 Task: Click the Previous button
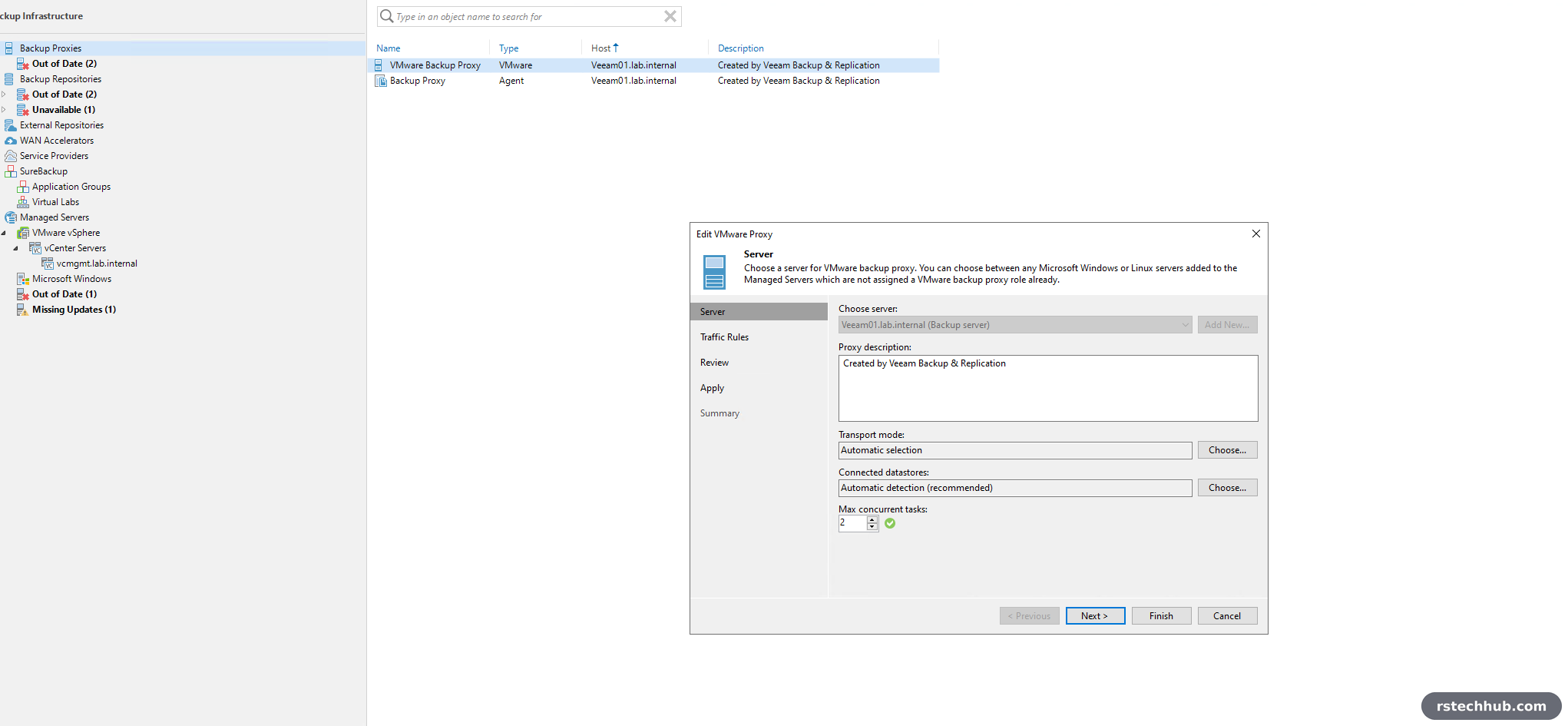coord(1029,616)
